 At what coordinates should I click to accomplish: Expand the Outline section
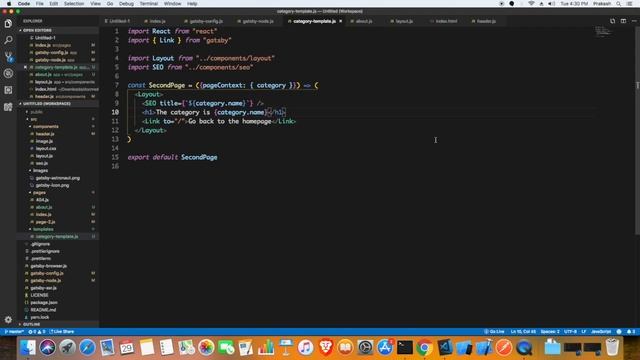point(58,324)
